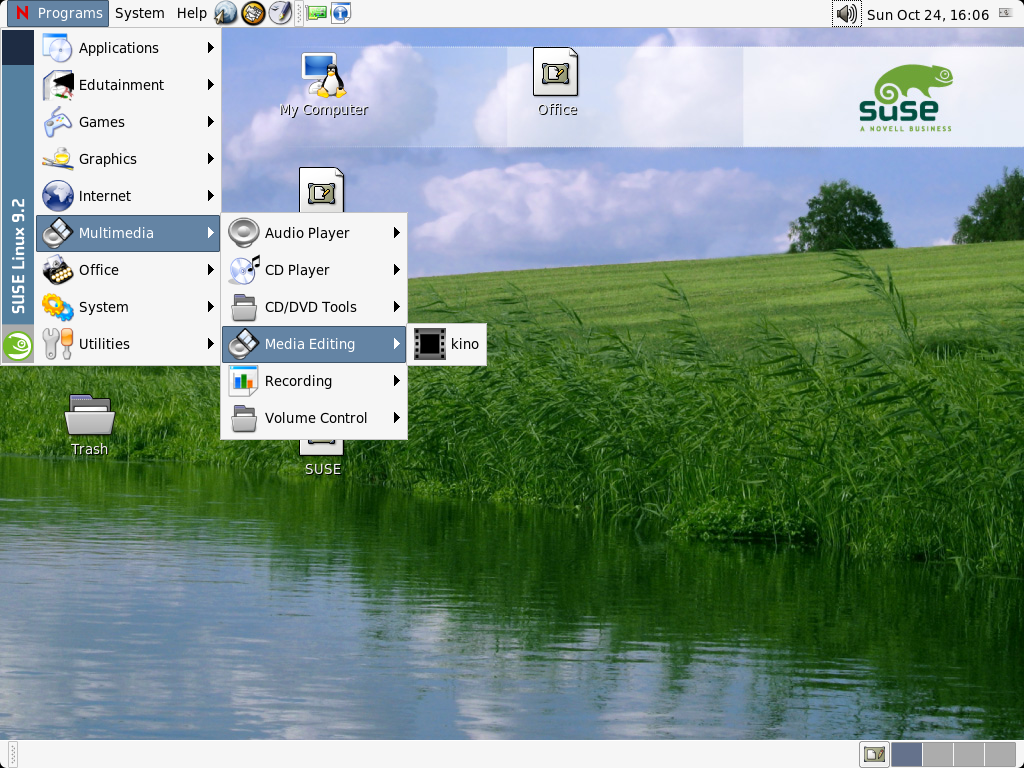Click the Show Desktop button in the bottom panel
Screen dimensions: 1024x768
(874, 754)
